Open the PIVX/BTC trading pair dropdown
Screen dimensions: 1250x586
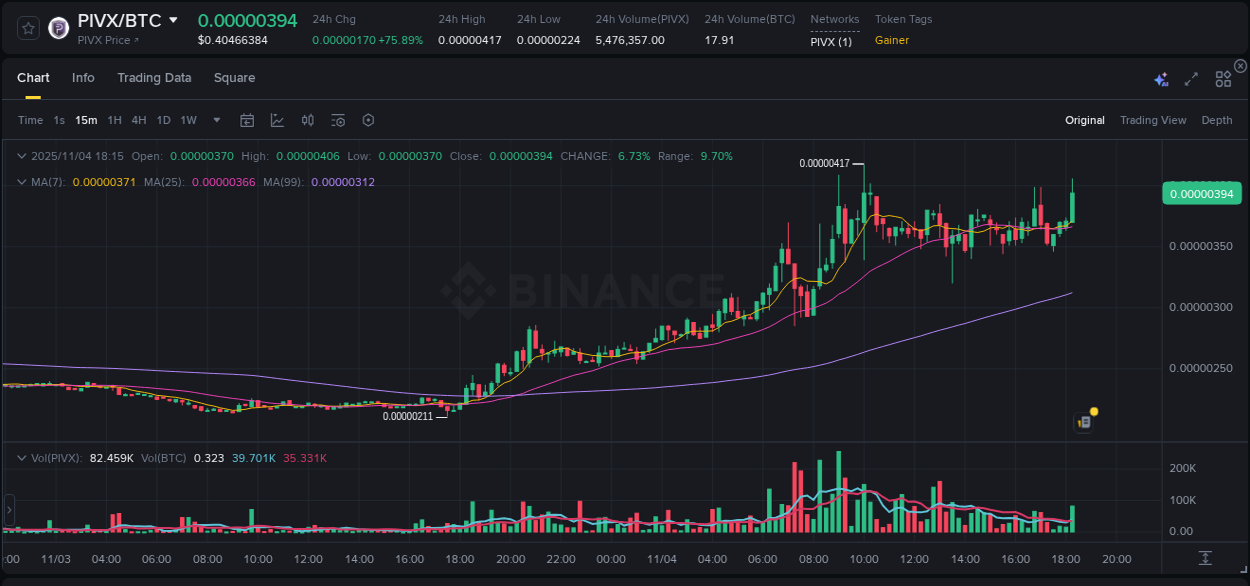click(x=172, y=19)
